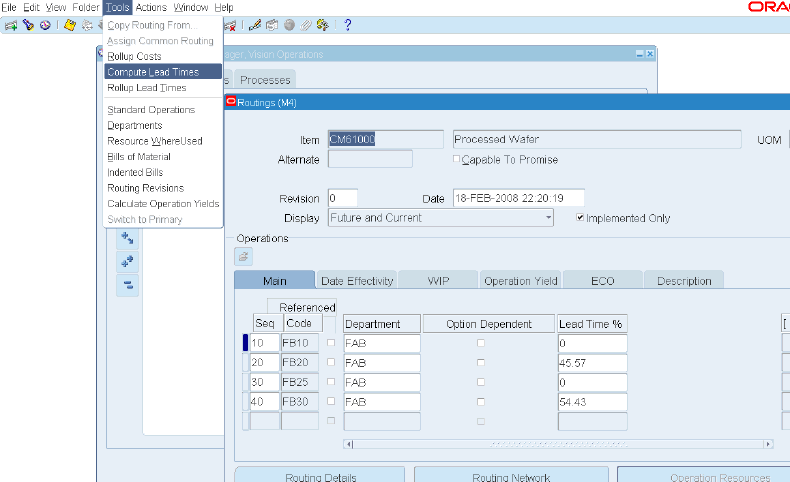Click the Collapse All double-minus icon
The height and width of the screenshot is (482, 790).
[127, 285]
